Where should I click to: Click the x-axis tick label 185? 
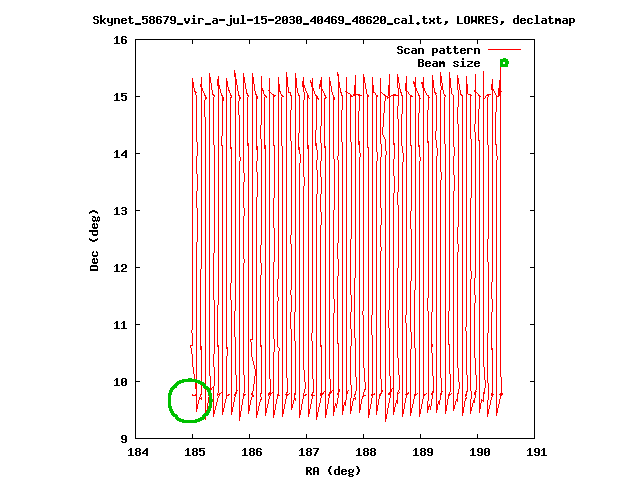pyautogui.click(x=195, y=452)
